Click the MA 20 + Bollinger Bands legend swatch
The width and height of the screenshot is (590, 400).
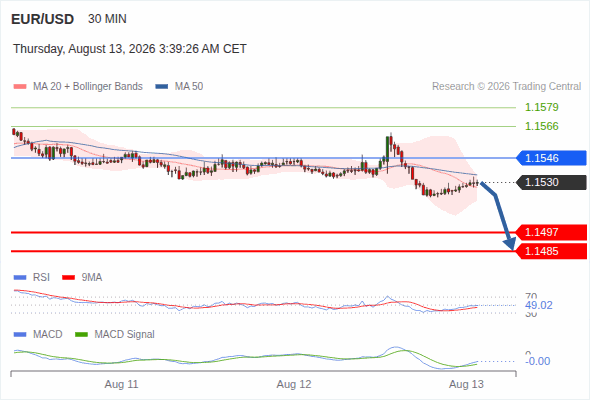tap(20, 87)
